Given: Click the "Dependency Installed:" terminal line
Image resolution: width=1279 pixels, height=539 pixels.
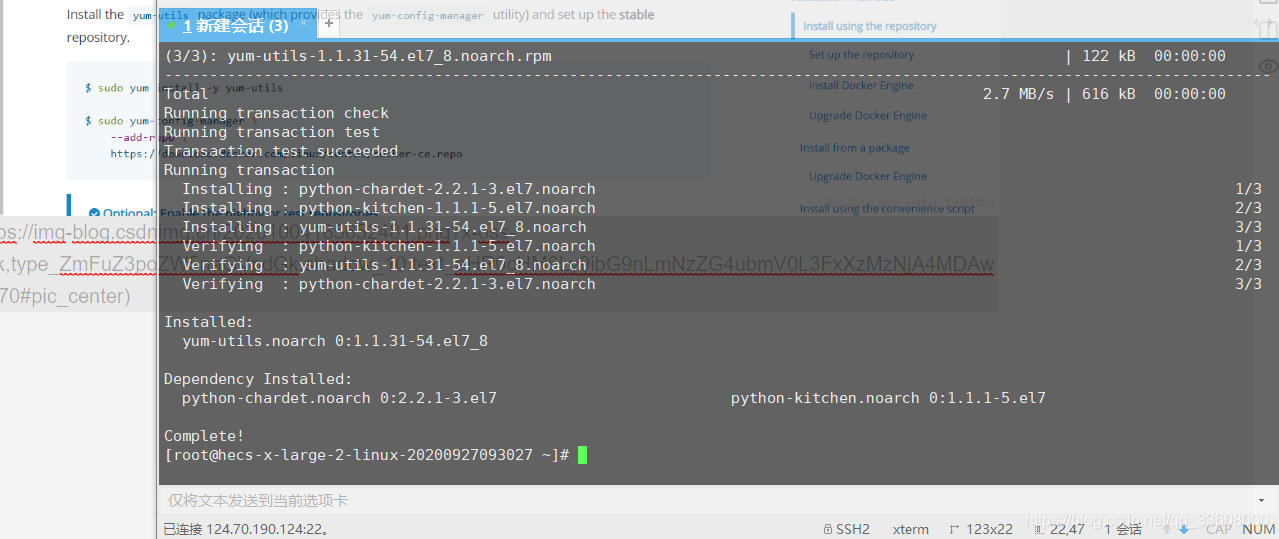Looking at the screenshot, I should (258, 379).
